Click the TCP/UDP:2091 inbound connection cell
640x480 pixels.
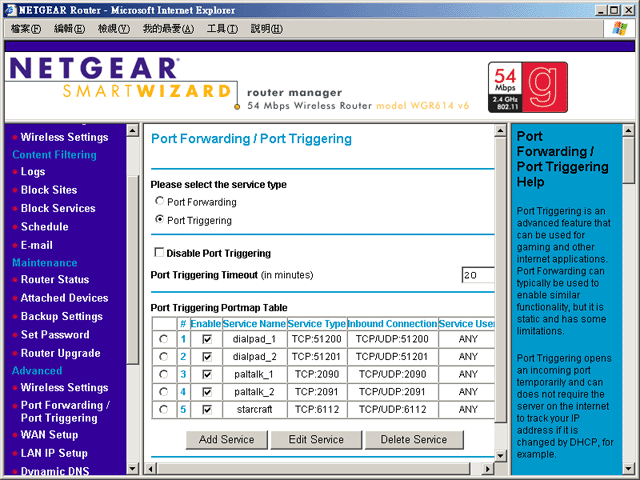pos(393,392)
